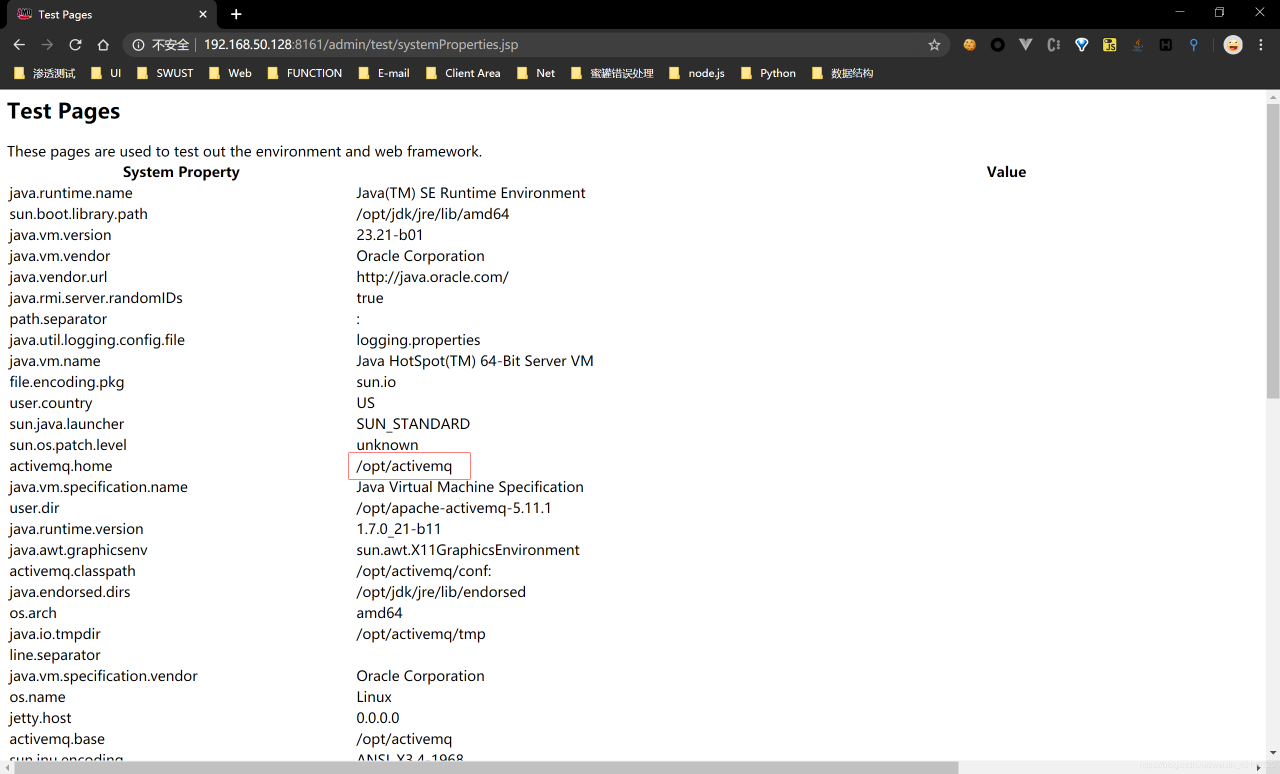Click the "Value" column header
The width and height of the screenshot is (1280, 774).
click(1006, 172)
